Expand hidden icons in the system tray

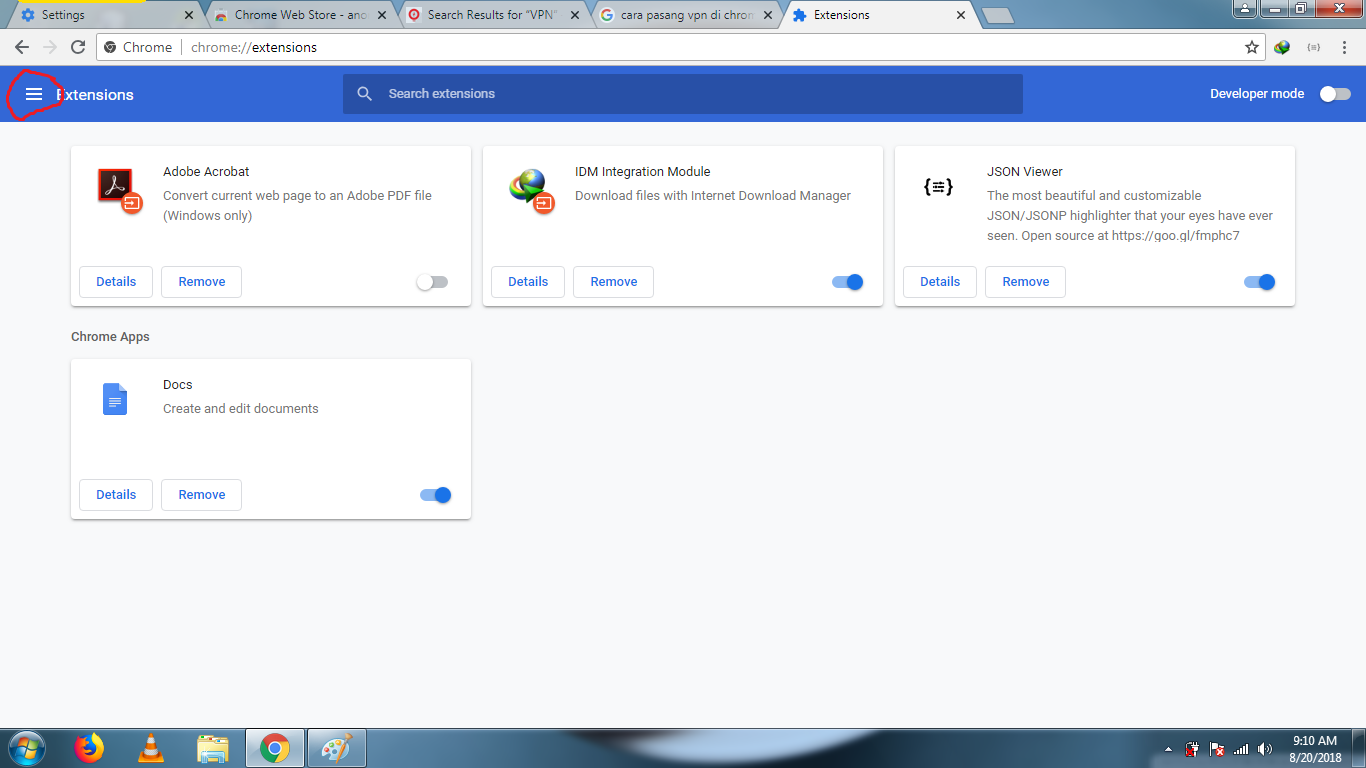click(x=1168, y=748)
